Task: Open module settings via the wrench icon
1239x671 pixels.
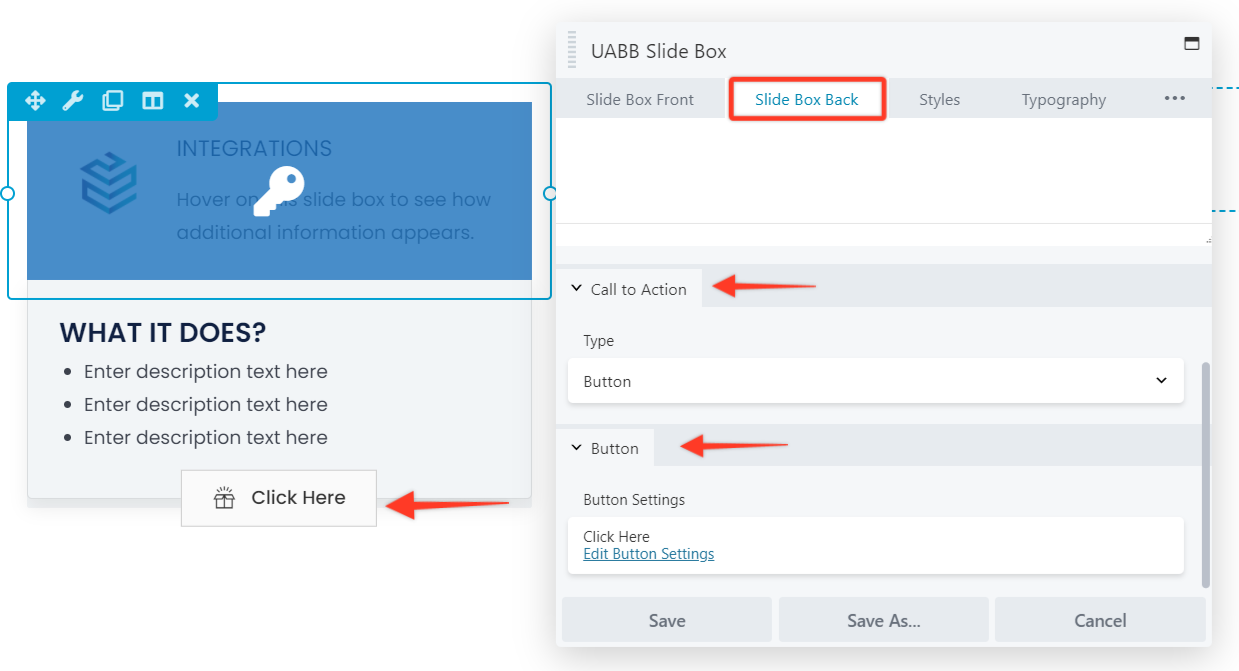Action: (73, 101)
